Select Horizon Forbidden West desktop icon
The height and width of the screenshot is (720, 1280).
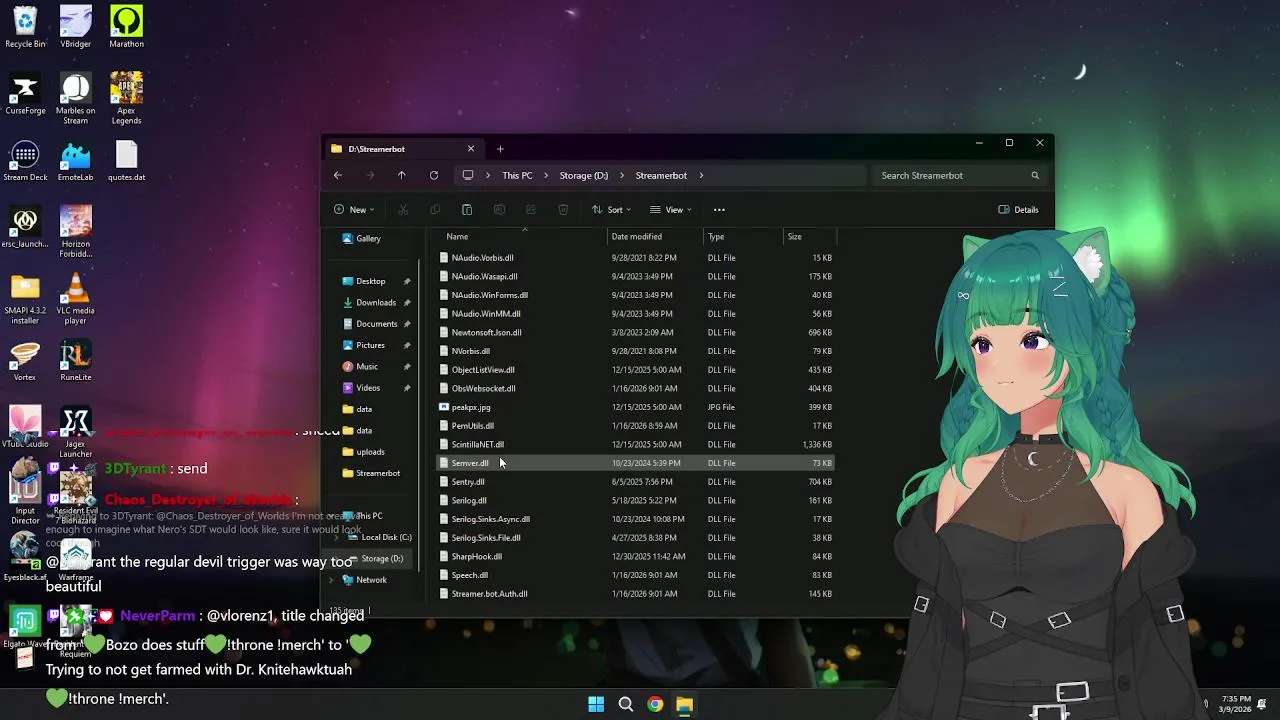[x=76, y=232]
